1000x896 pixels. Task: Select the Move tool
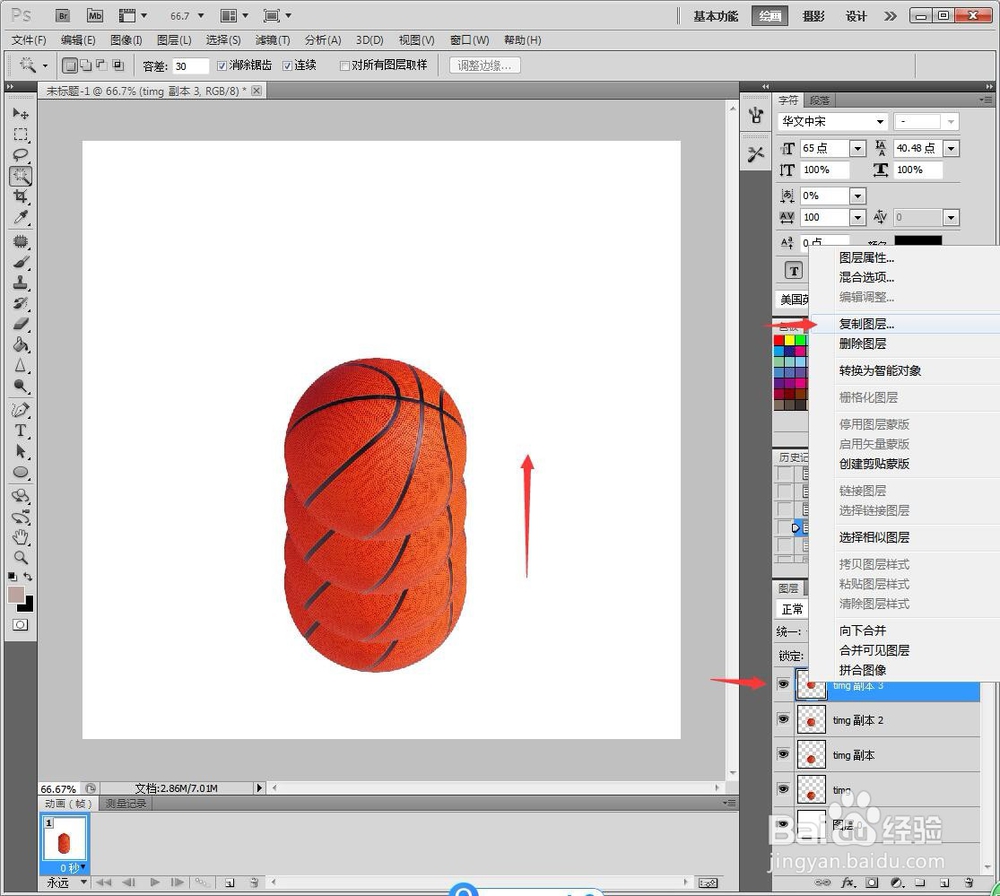tap(22, 114)
